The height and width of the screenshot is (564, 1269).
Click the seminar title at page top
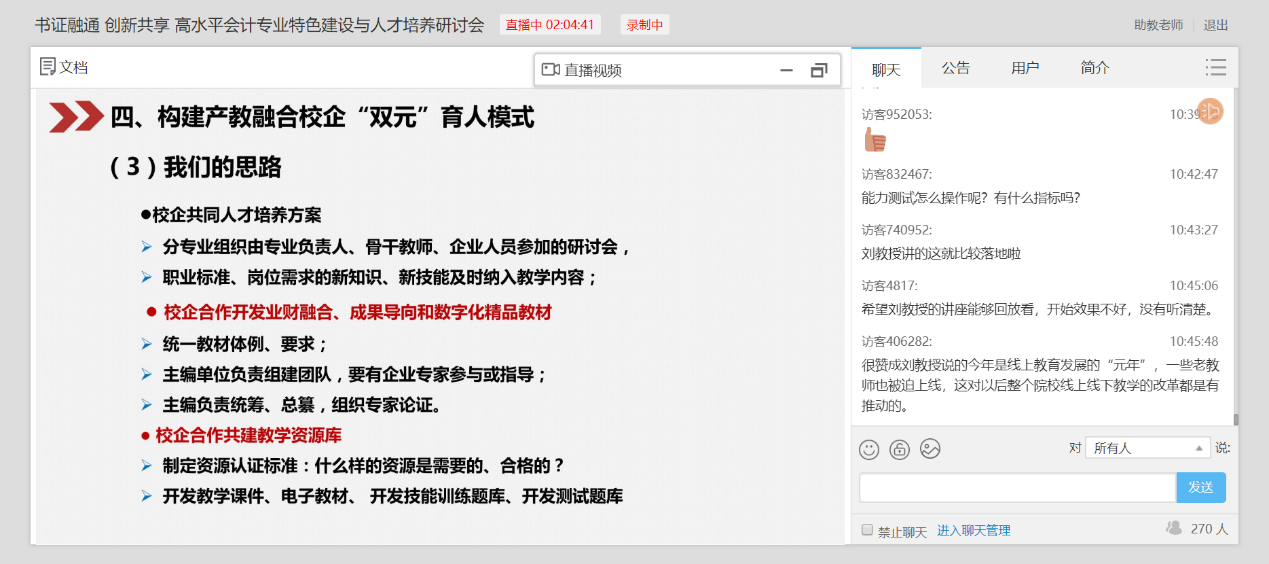click(259, 25)
